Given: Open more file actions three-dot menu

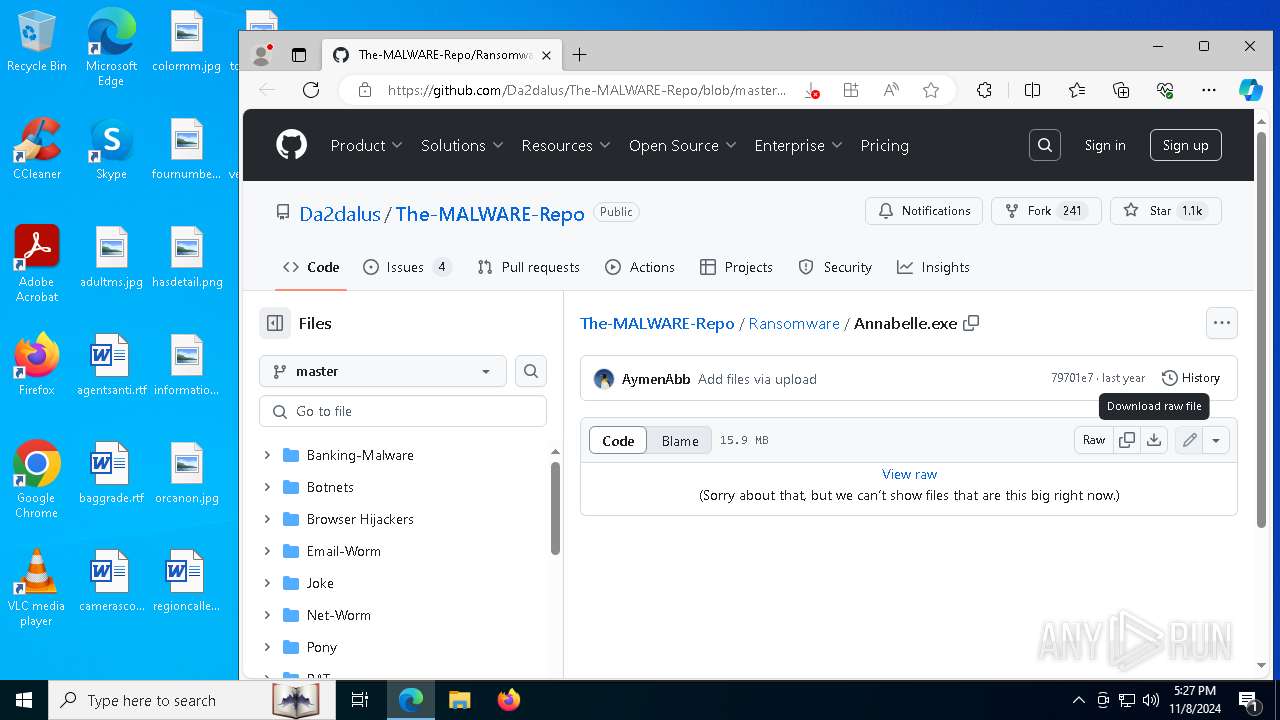Looking at the screenshot, I should click(x=1221, y=323).
